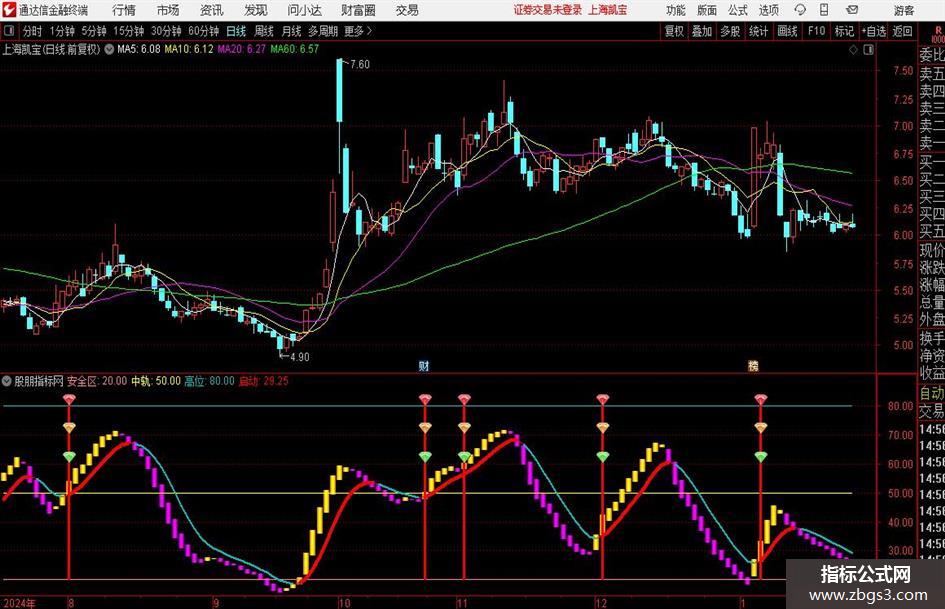Click the 中轨: 50.00 indicator value

[155, 381]
